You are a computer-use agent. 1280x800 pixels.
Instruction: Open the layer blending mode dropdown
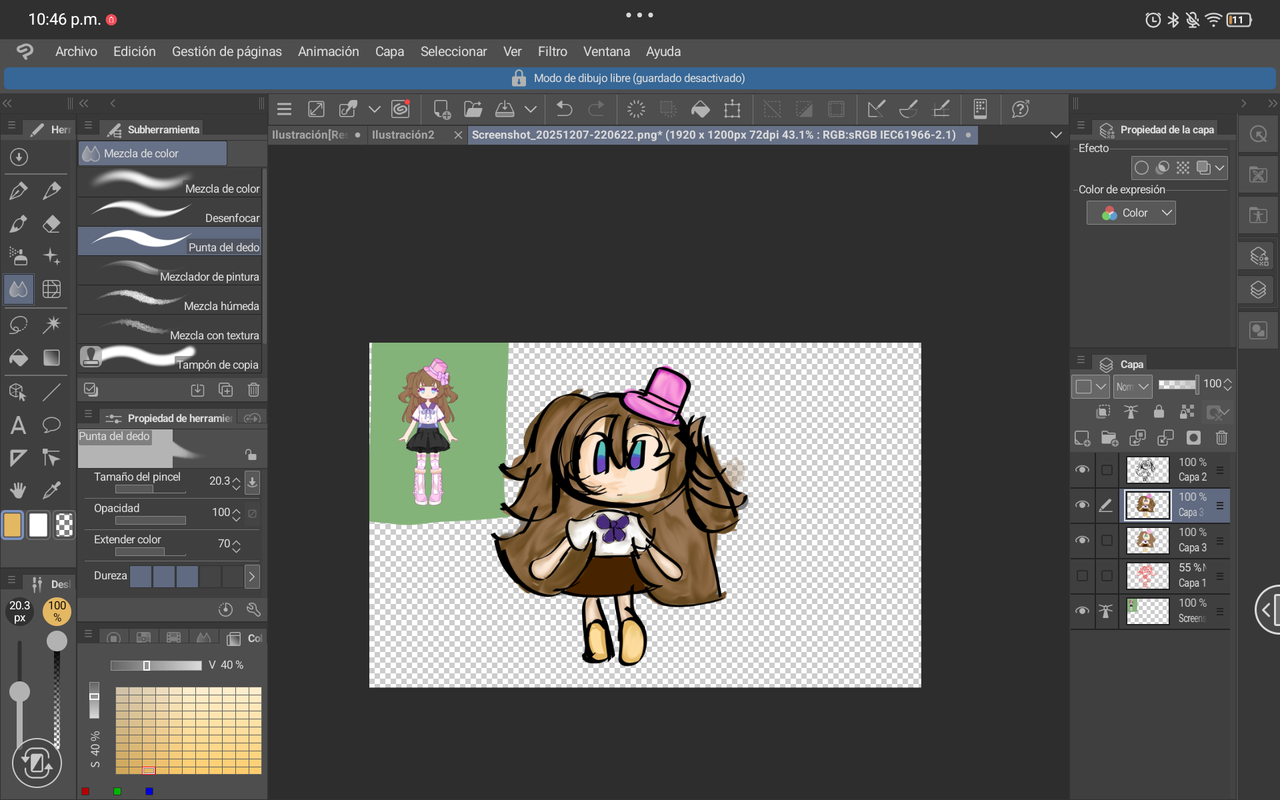[x=1132, y=385]
